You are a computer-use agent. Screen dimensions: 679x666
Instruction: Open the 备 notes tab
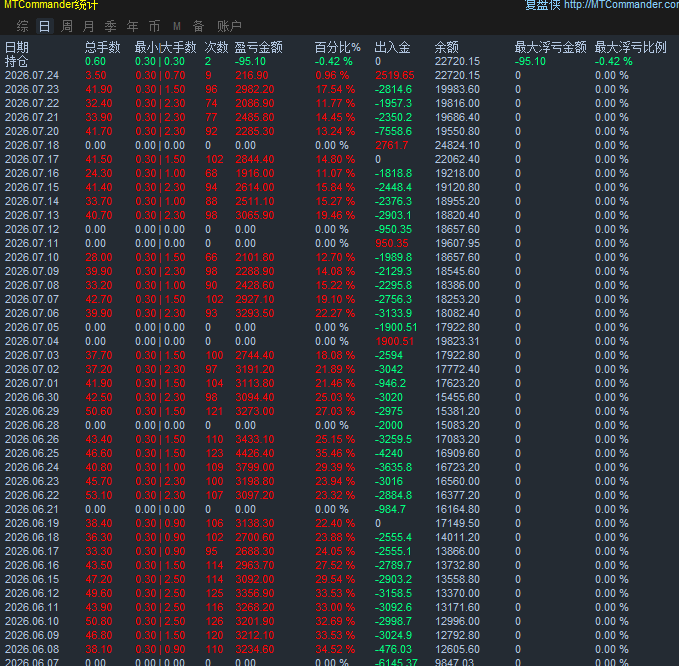(198, 26)
